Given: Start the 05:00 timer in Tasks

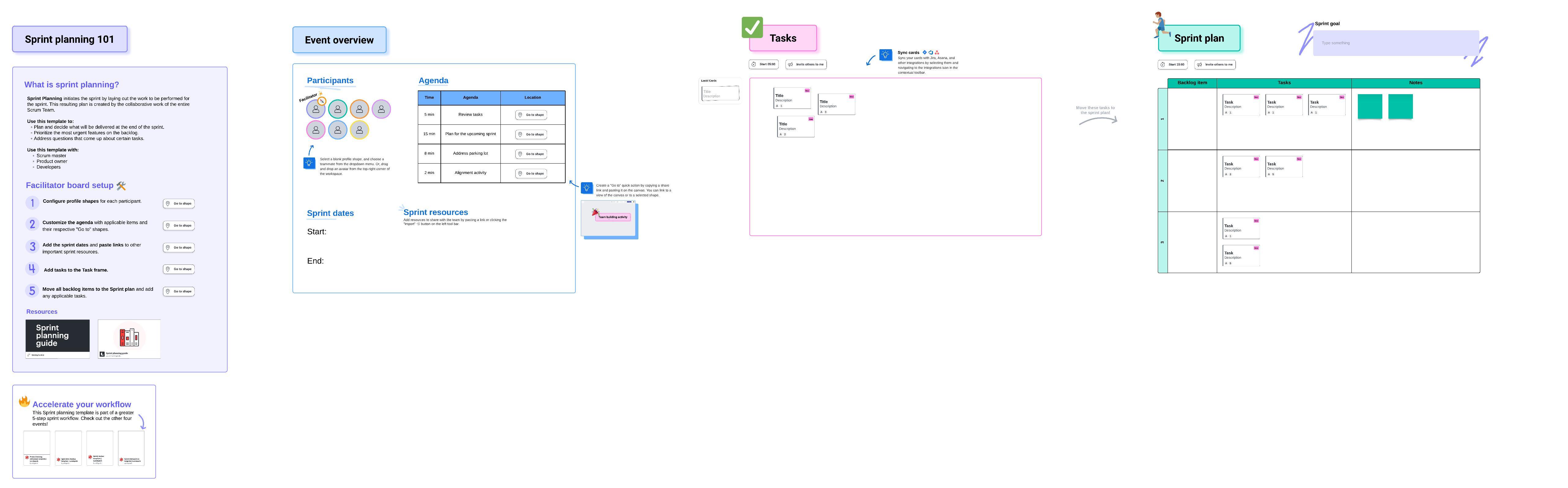Looking at the screenshot, I should [x=763, y=64].
